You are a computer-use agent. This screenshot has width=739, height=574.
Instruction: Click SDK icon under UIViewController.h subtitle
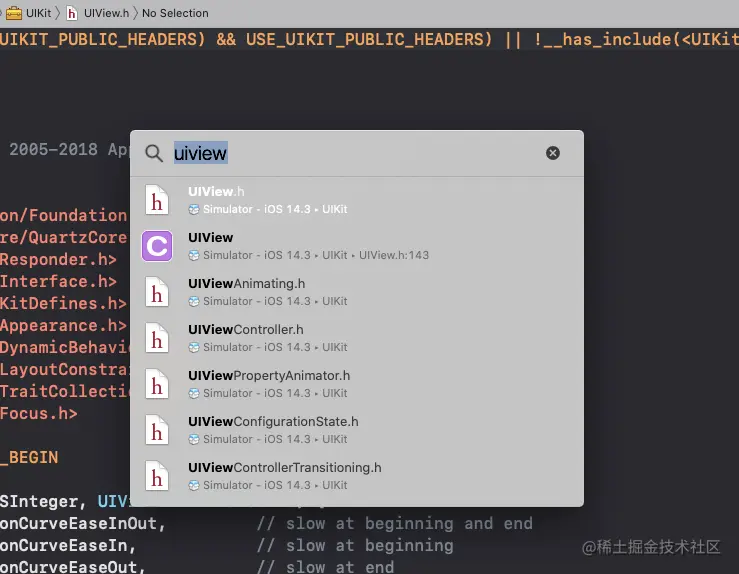pyautogui.click(x=194, y=347)
